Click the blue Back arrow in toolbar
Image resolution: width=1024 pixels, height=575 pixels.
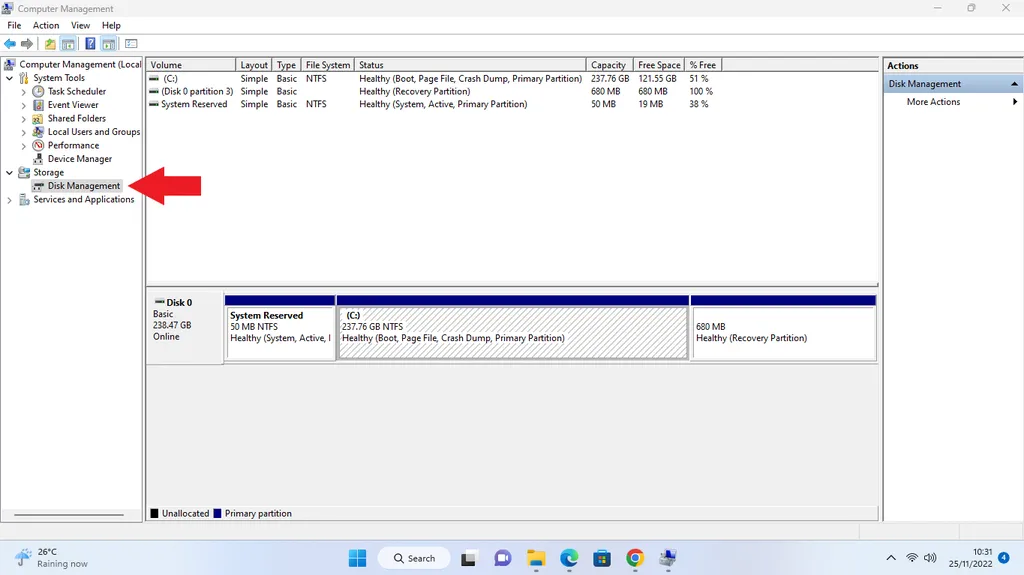tap(10, 44)
